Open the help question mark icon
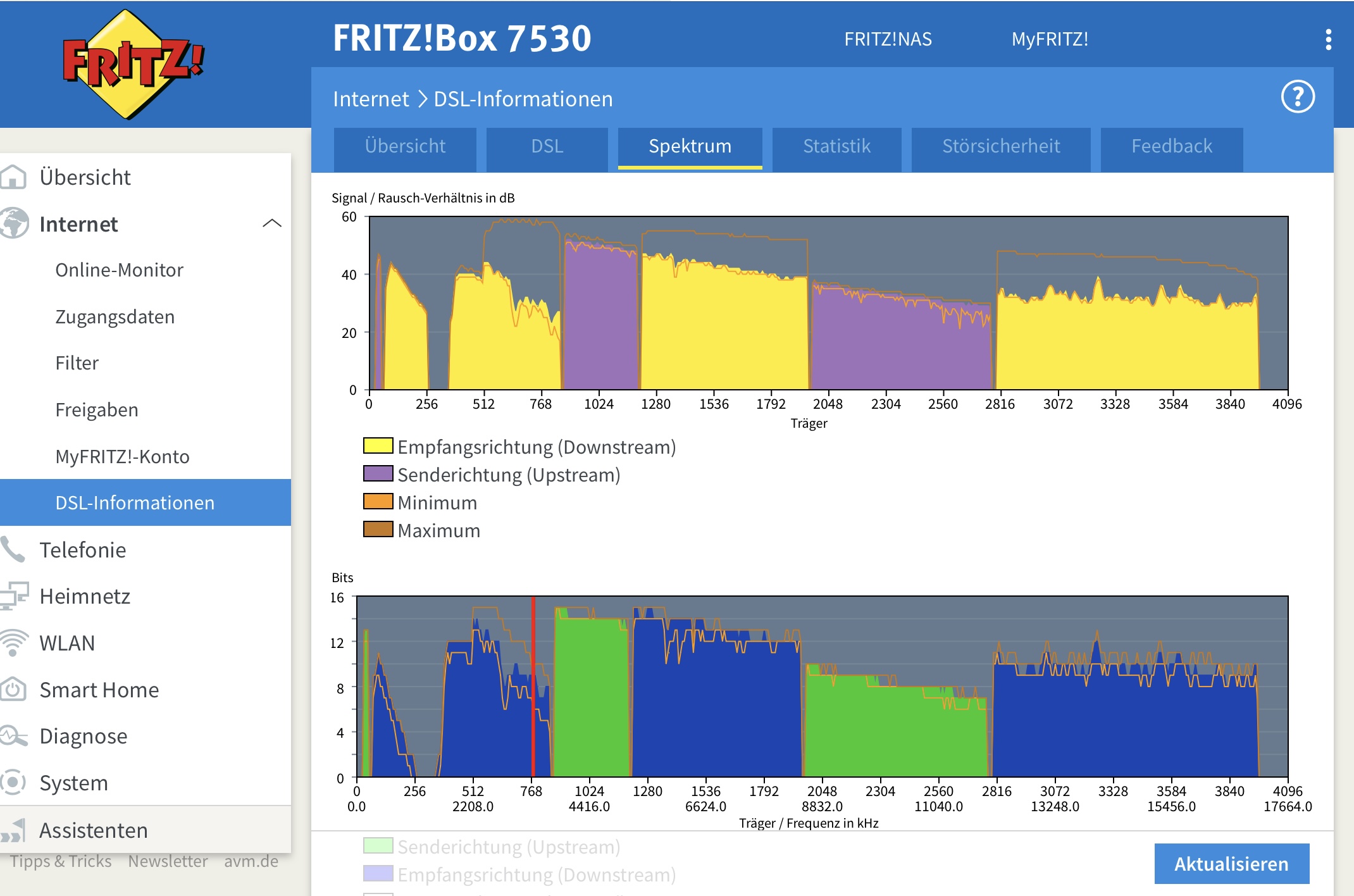The height and width of the screenshot is (896, 1354). pyautogui.click(x=1297, y=97)
